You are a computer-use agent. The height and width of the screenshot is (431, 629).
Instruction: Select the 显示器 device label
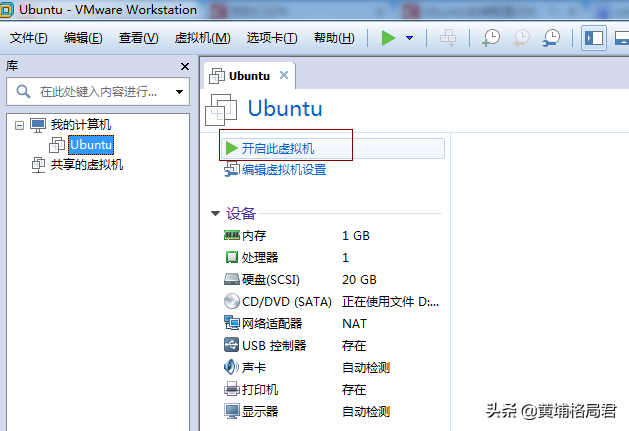tap(260, 411)
